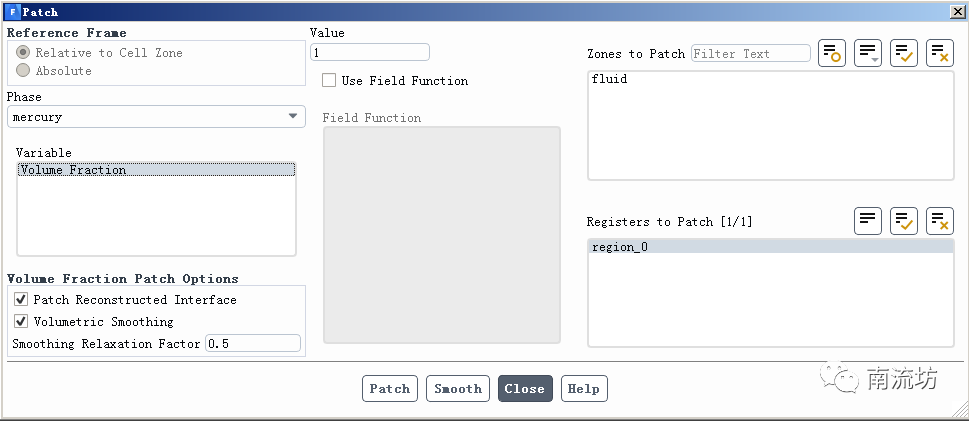This screenshot has width=969, height=421.
Task: Choose Relative to Cell Zone radio button
Action: pyautogui.click(x=23, y=53)
